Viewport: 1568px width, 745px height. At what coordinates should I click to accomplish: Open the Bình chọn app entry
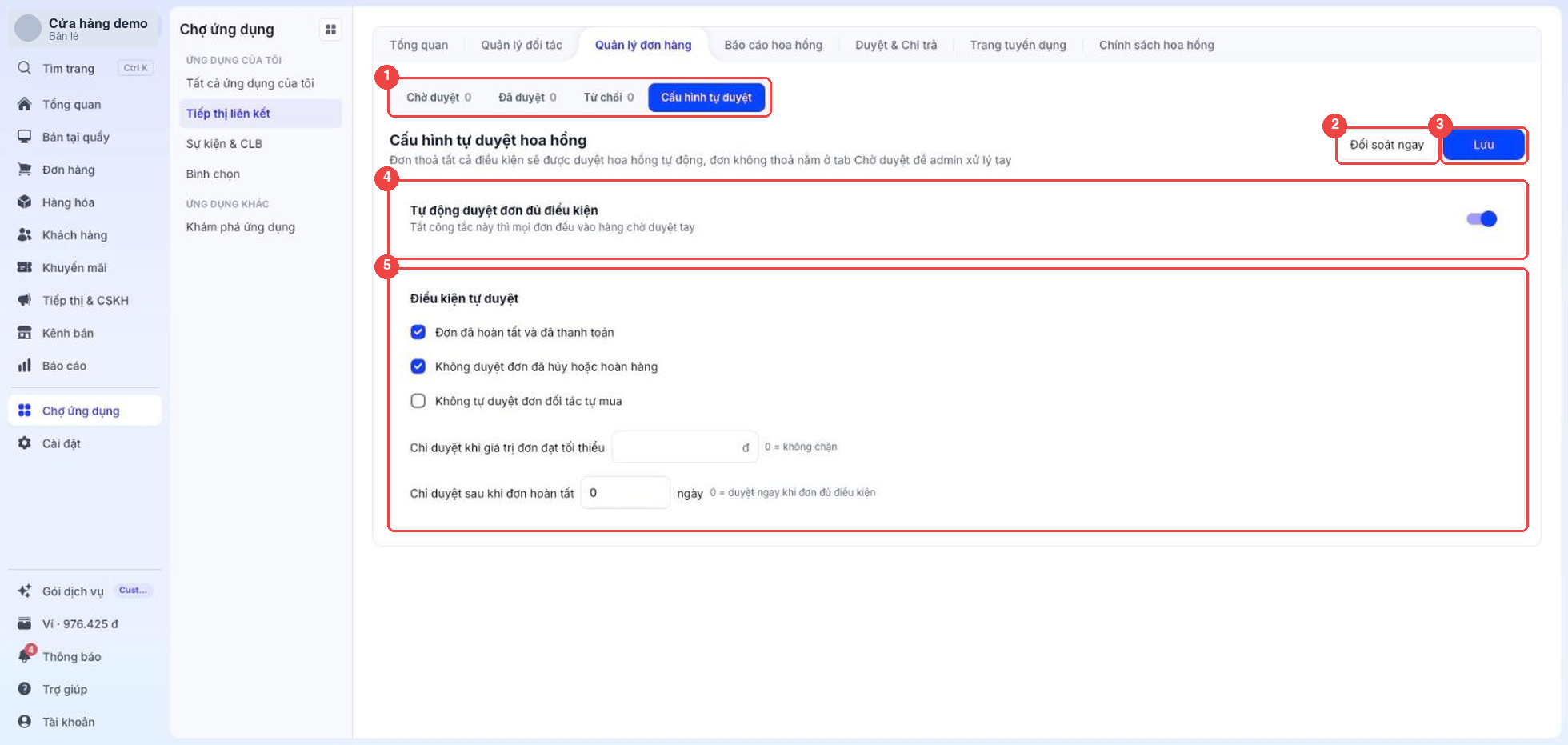214,174
